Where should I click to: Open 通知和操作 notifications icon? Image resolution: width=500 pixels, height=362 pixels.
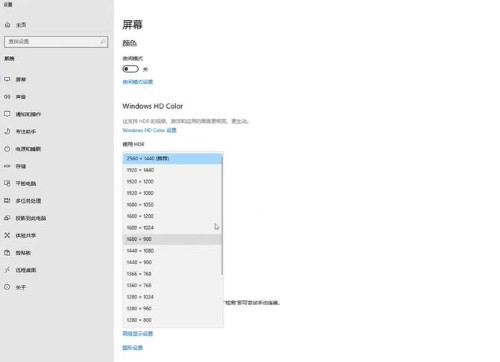tap(7, 114)
